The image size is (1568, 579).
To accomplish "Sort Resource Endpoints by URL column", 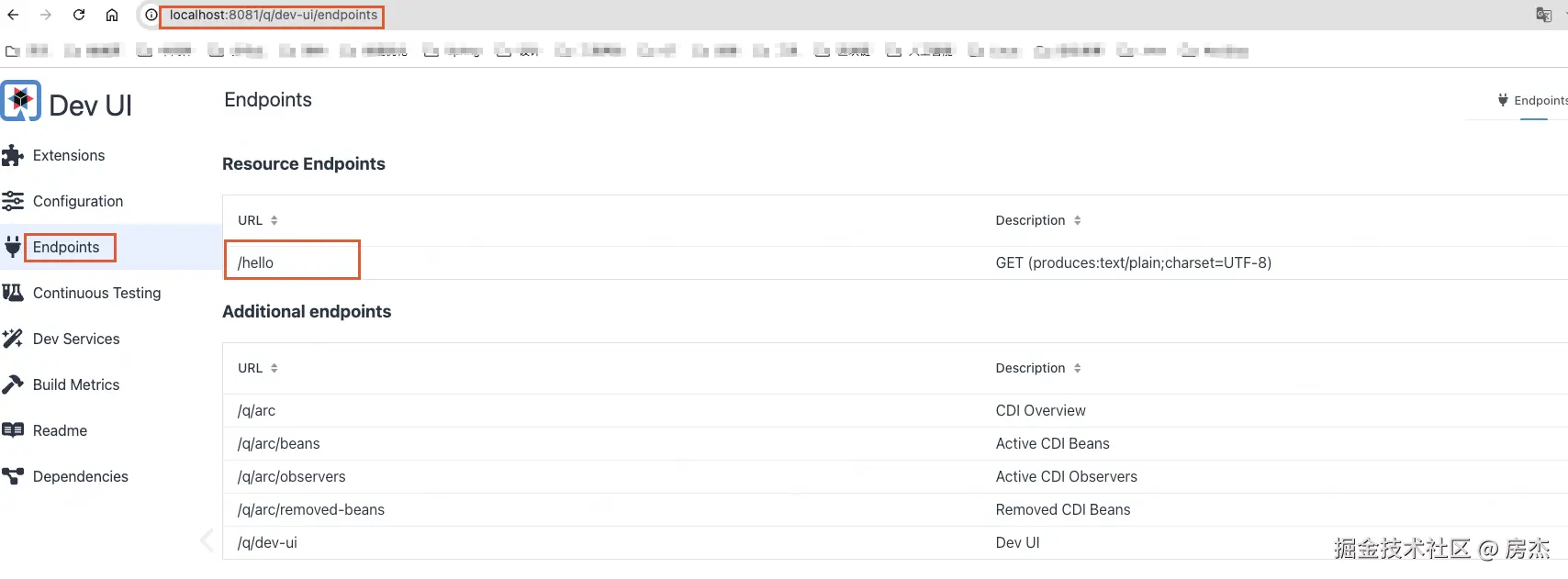I will coord(274,220).
